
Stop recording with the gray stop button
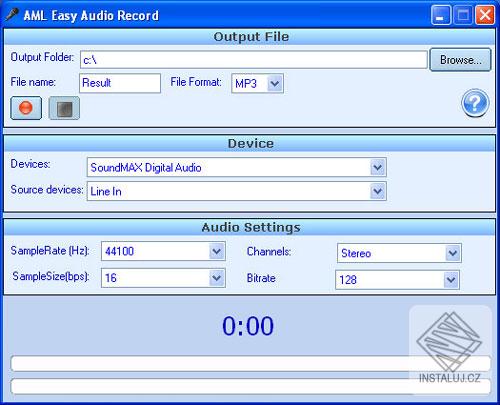click(x=64, y=108)
